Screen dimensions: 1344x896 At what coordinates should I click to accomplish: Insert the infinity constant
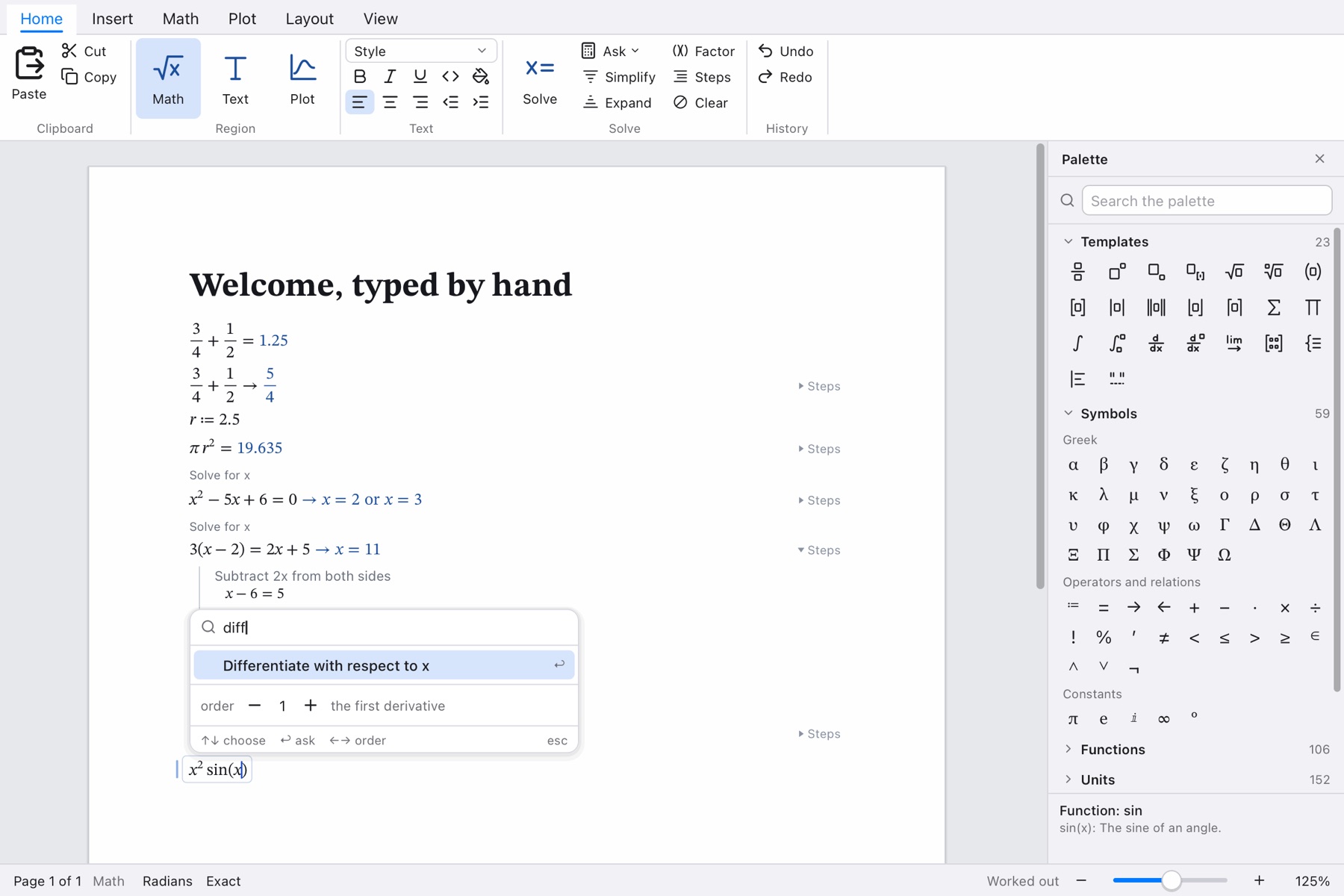coord(1164,718)
